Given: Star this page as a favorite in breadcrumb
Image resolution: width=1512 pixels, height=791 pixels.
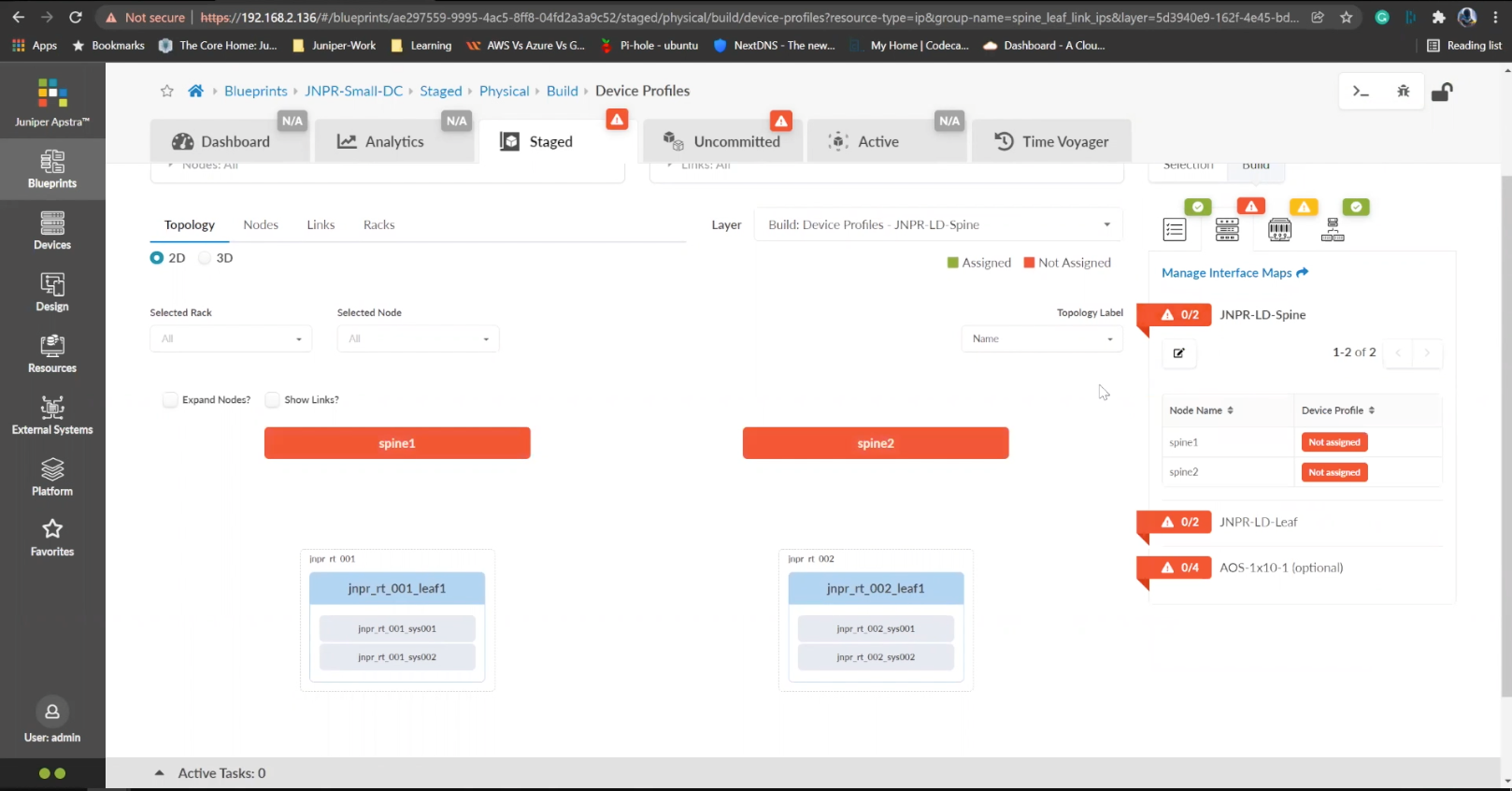Looking at the screenshot, I should tap(167, 91).
